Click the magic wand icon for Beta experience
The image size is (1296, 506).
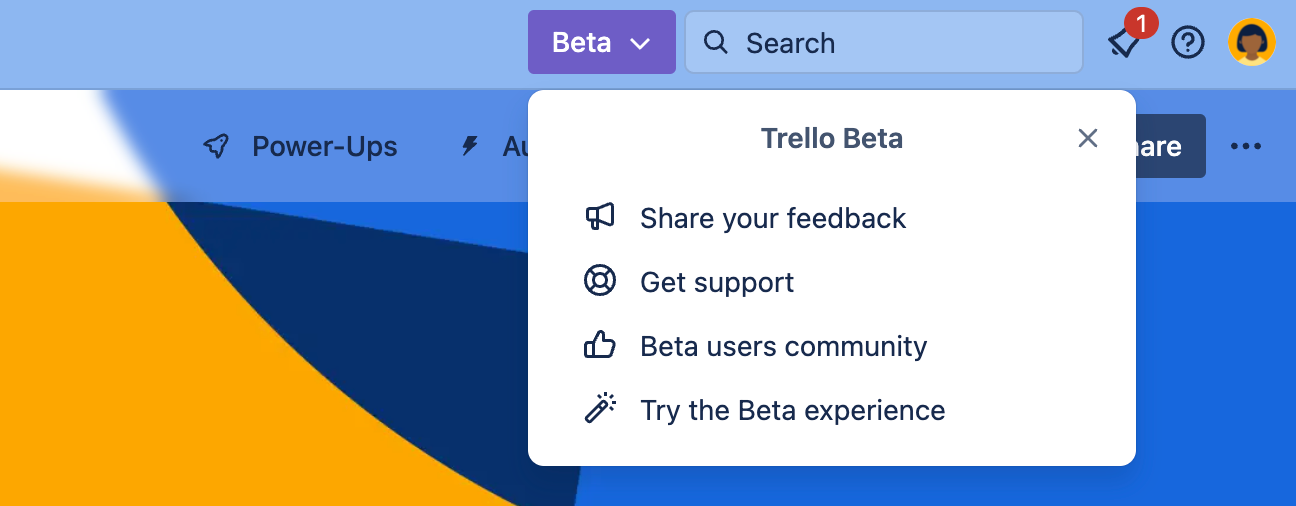pyautogui.click(x=600, y=409)
